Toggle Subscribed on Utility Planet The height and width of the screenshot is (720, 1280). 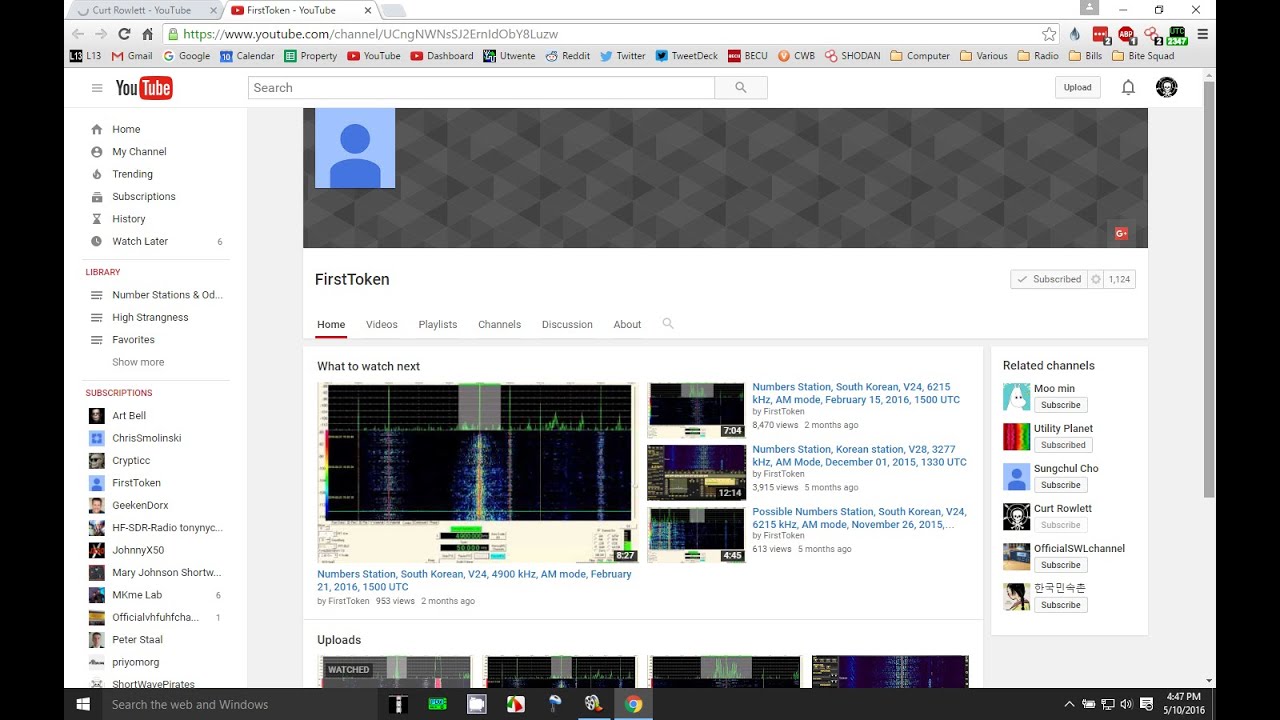click(x=1062, y=445)
